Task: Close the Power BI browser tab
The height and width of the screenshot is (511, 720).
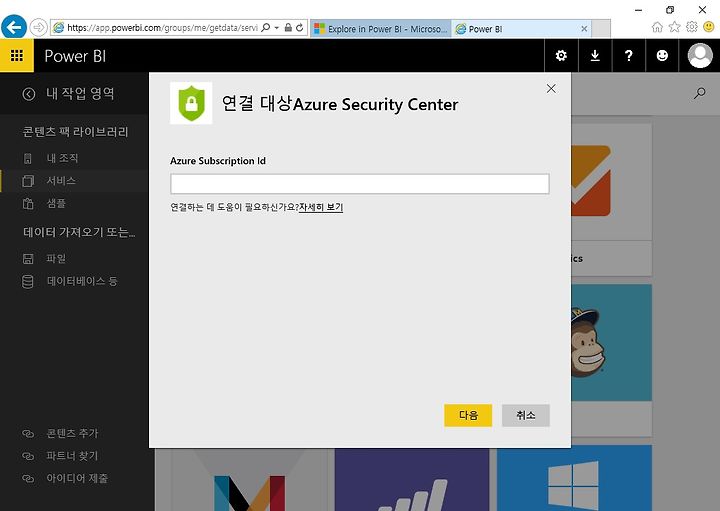Action: click(584, 29)
